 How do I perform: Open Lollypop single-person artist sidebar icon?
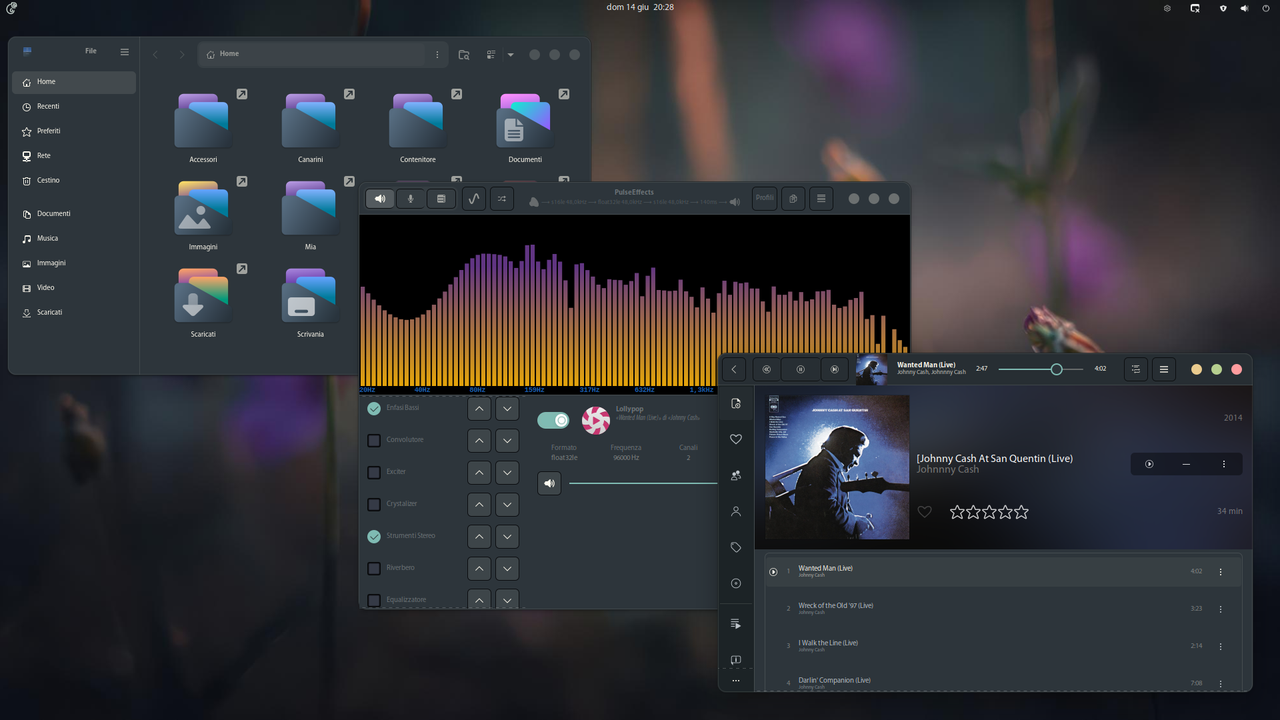tap(736, 511)
